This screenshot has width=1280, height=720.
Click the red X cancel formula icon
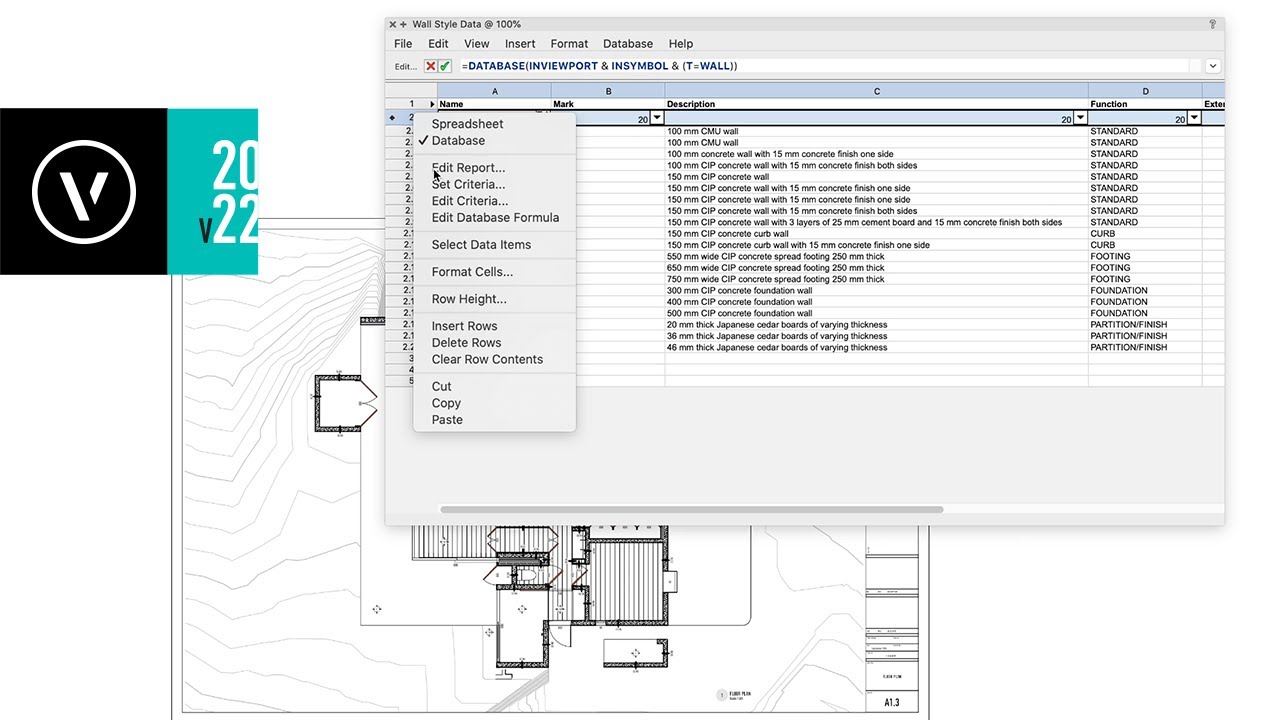pos(431,66)
